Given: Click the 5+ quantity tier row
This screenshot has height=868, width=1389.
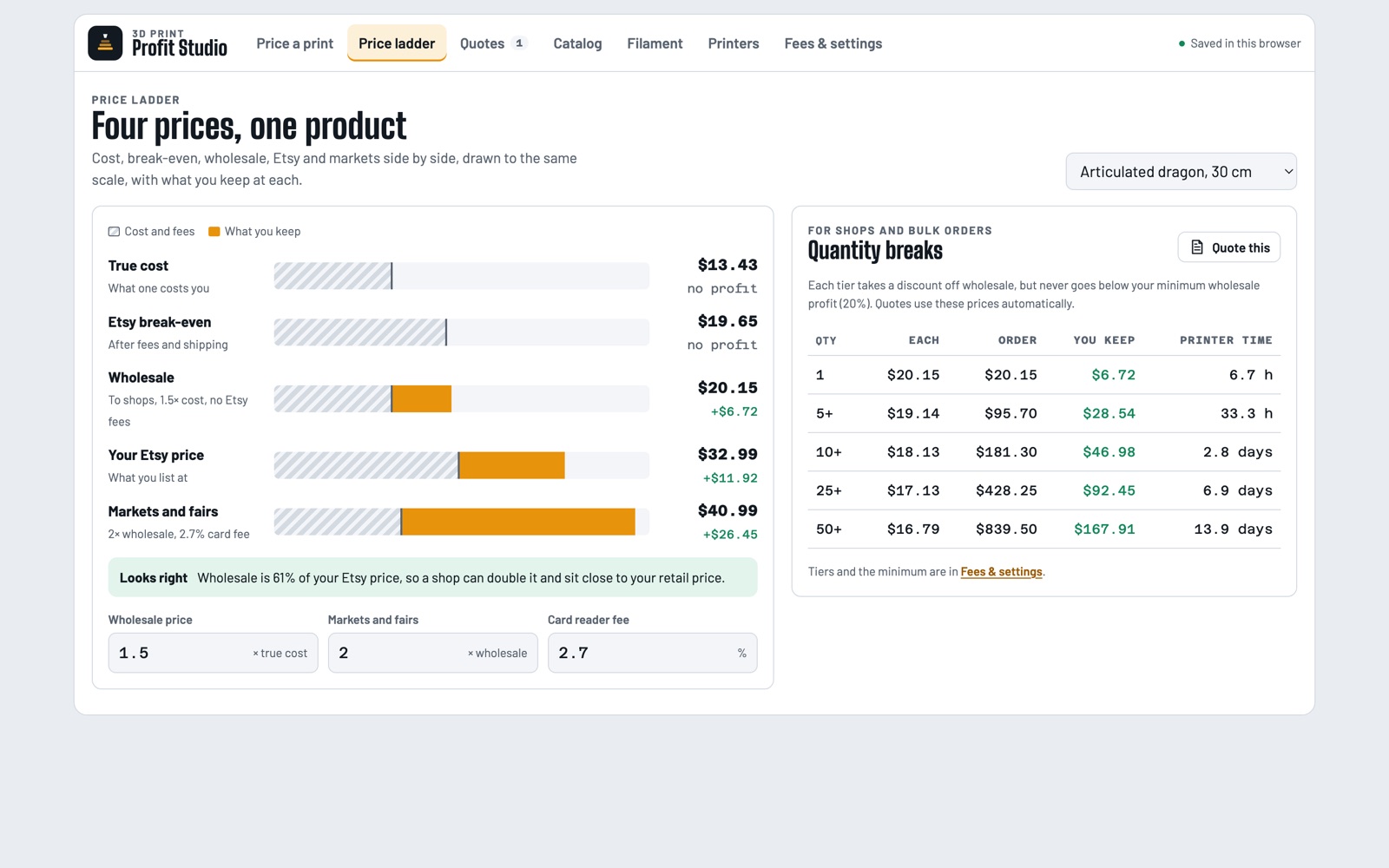Looking at the screenshot, I should click(x=1044, y=414).
